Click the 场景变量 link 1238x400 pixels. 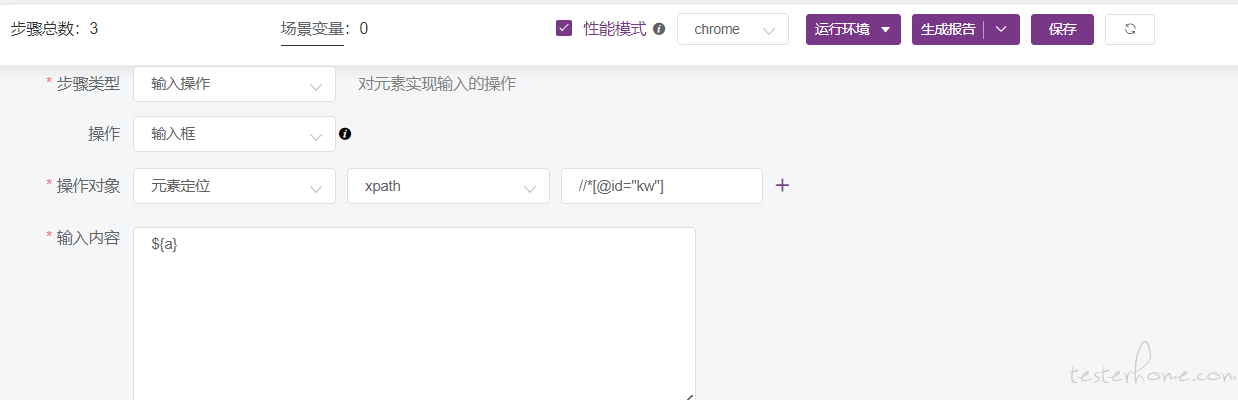(312, 29)
